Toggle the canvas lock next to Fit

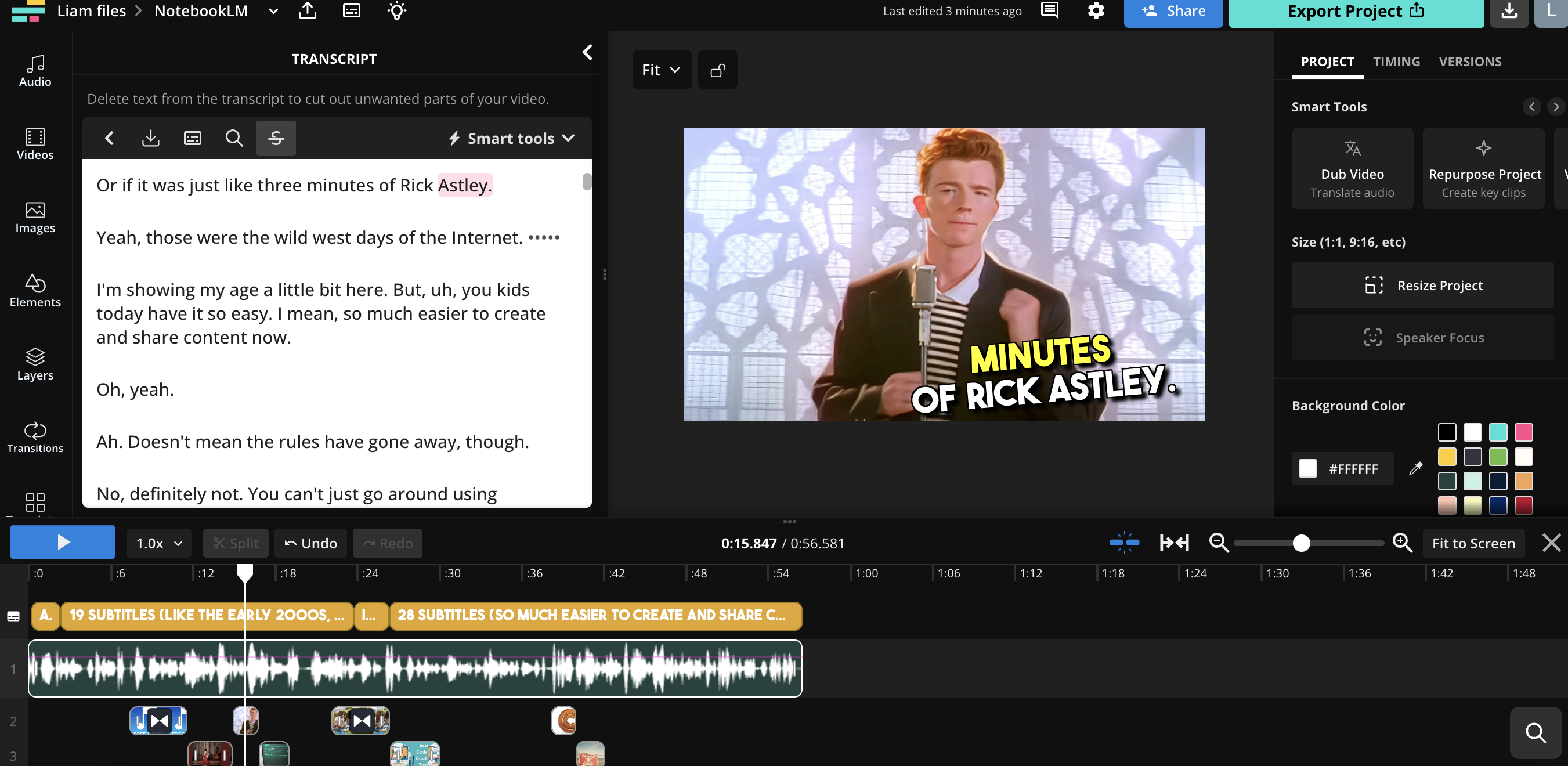pyautogui.click(x=718, y=70)
